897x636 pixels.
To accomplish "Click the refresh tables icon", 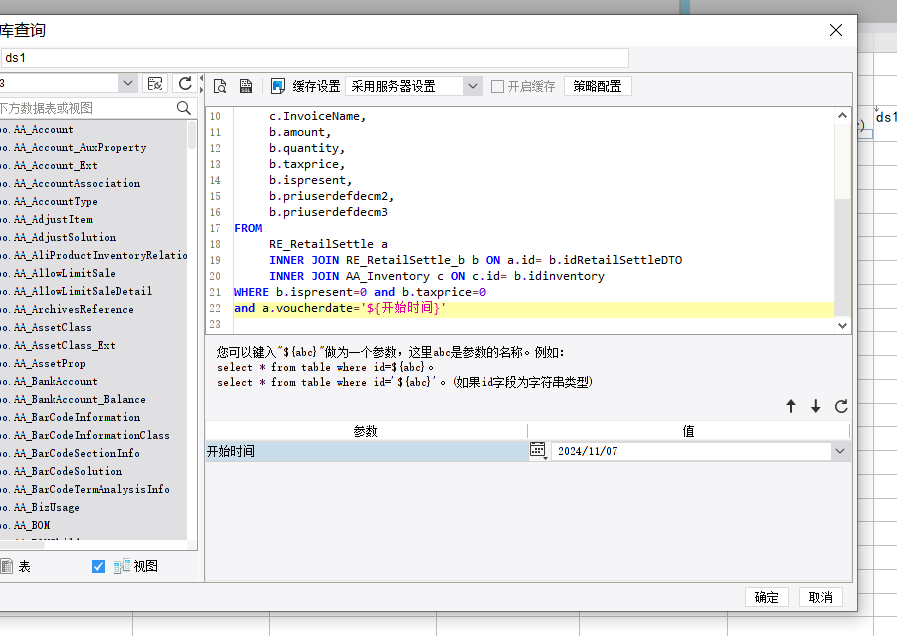I will click(185, 84).
